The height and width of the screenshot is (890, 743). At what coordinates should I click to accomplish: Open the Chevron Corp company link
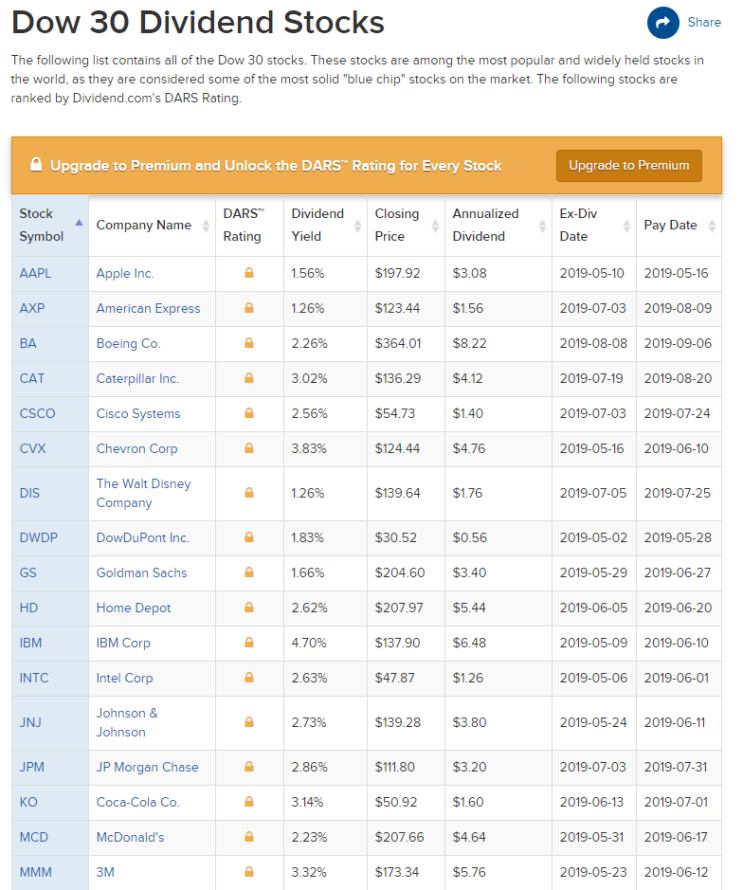(x=137, y=448)
